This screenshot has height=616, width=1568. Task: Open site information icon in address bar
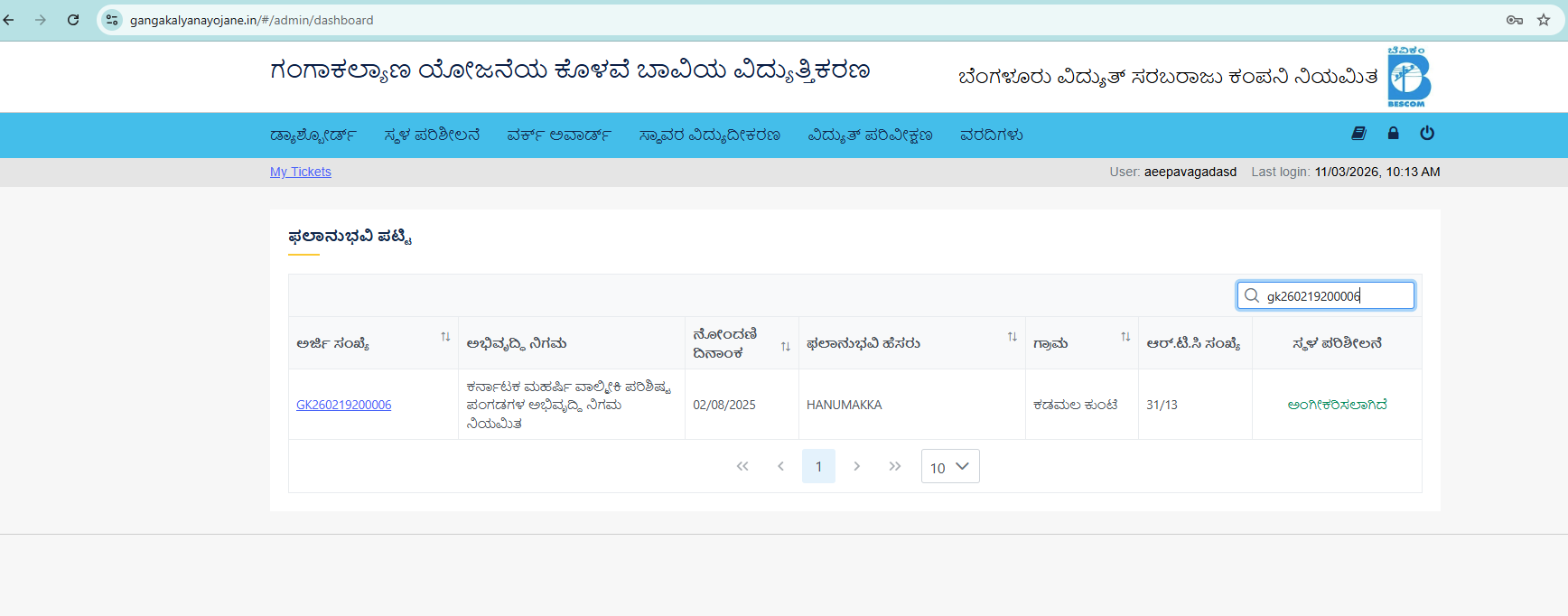[112, 20]
